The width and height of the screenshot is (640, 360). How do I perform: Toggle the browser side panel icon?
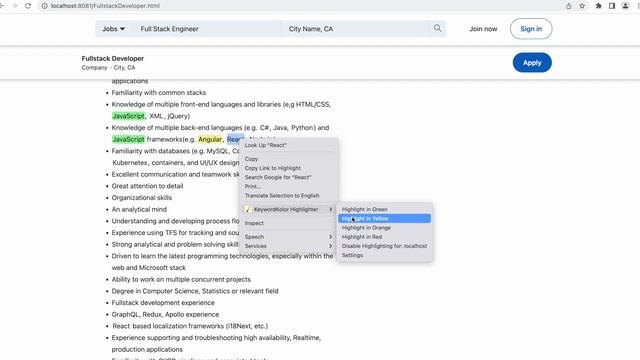point(612,6)
